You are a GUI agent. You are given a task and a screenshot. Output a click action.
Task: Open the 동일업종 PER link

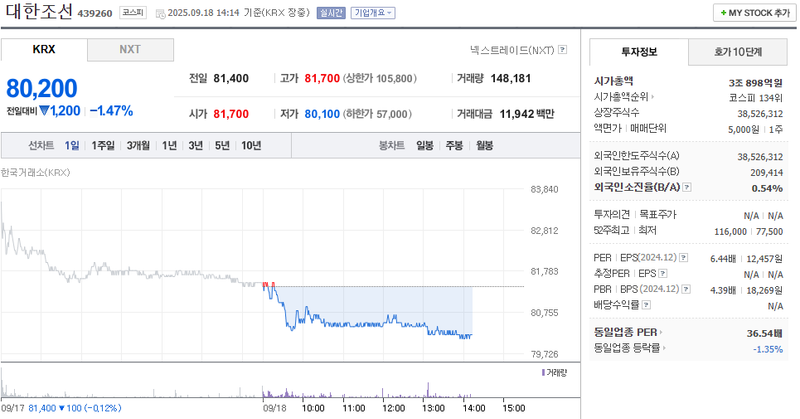pos(625,332)
